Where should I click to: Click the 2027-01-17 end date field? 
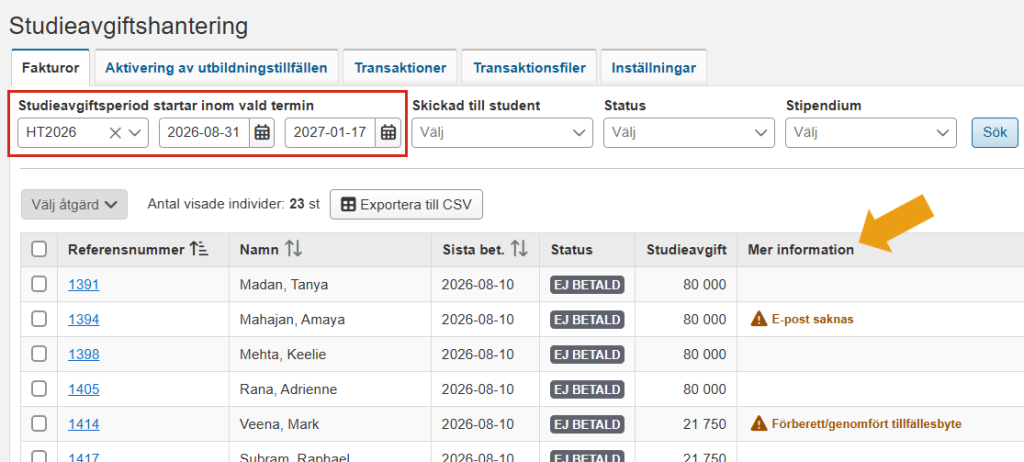[331, 133]
